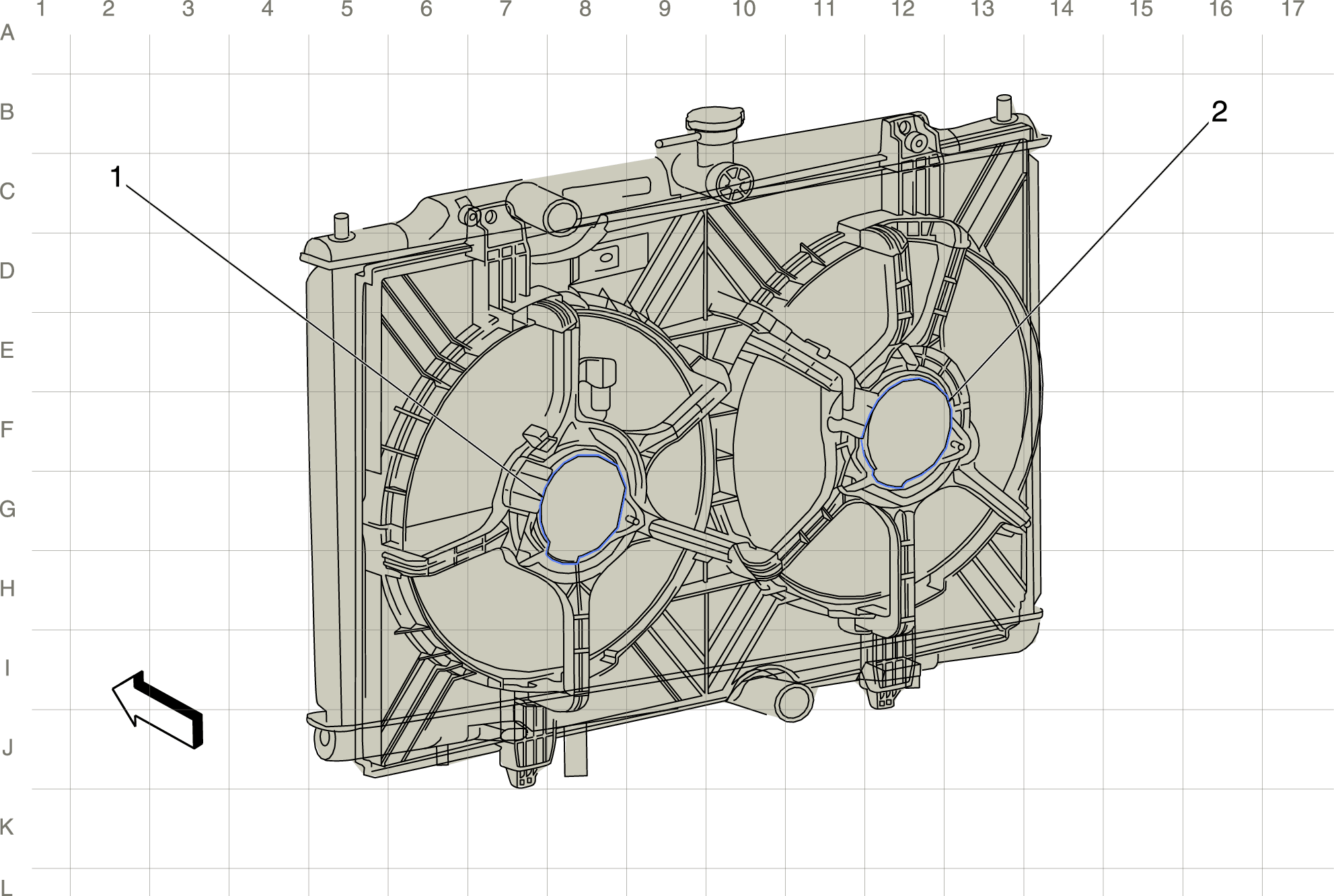Select column header 13 on the grid
This screenshot has width=1334, height=896.
(x=982, y=9)
